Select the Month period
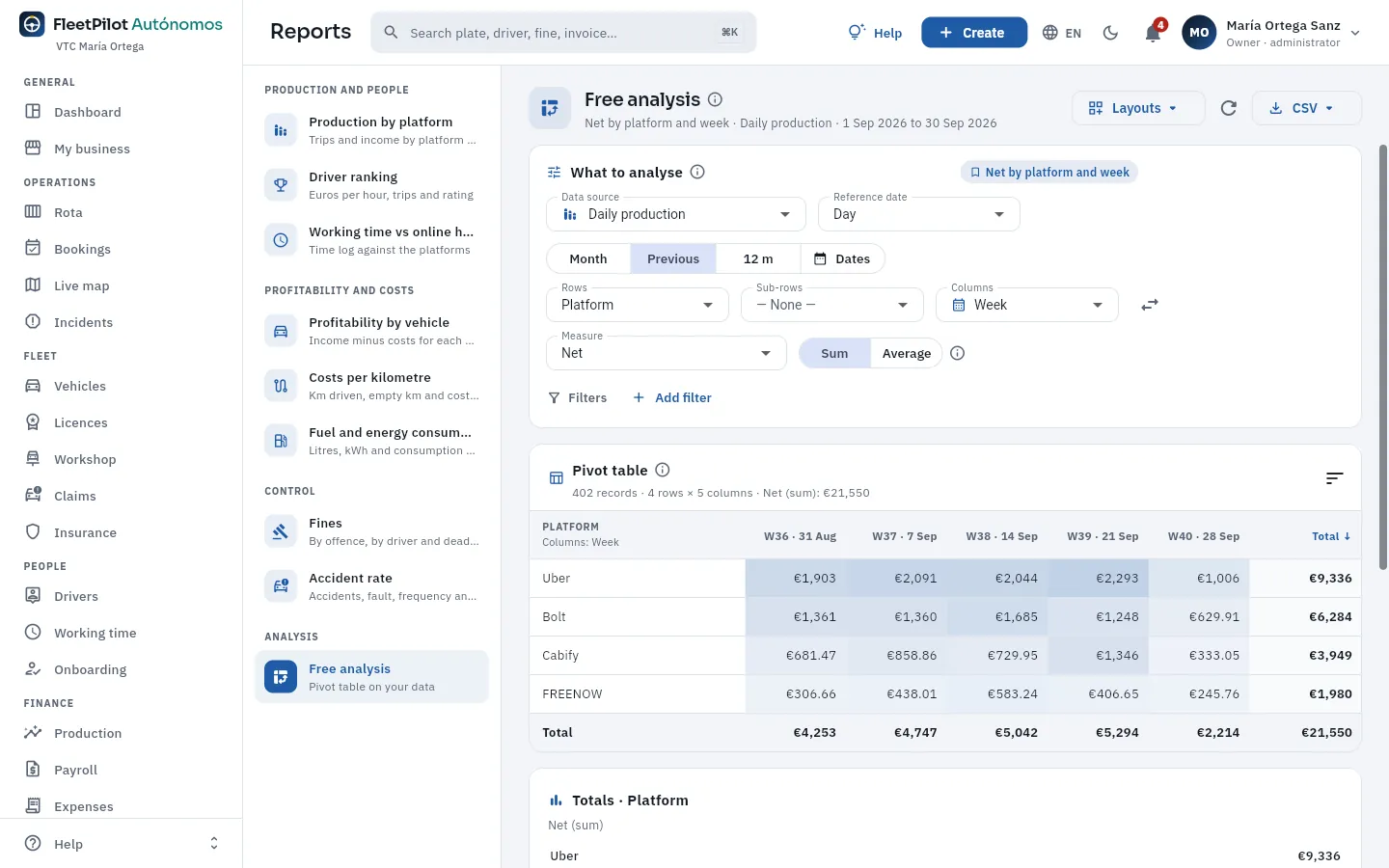Viewport: 1389px width, 868px height. pyautogui.click(x=588, y=258)
